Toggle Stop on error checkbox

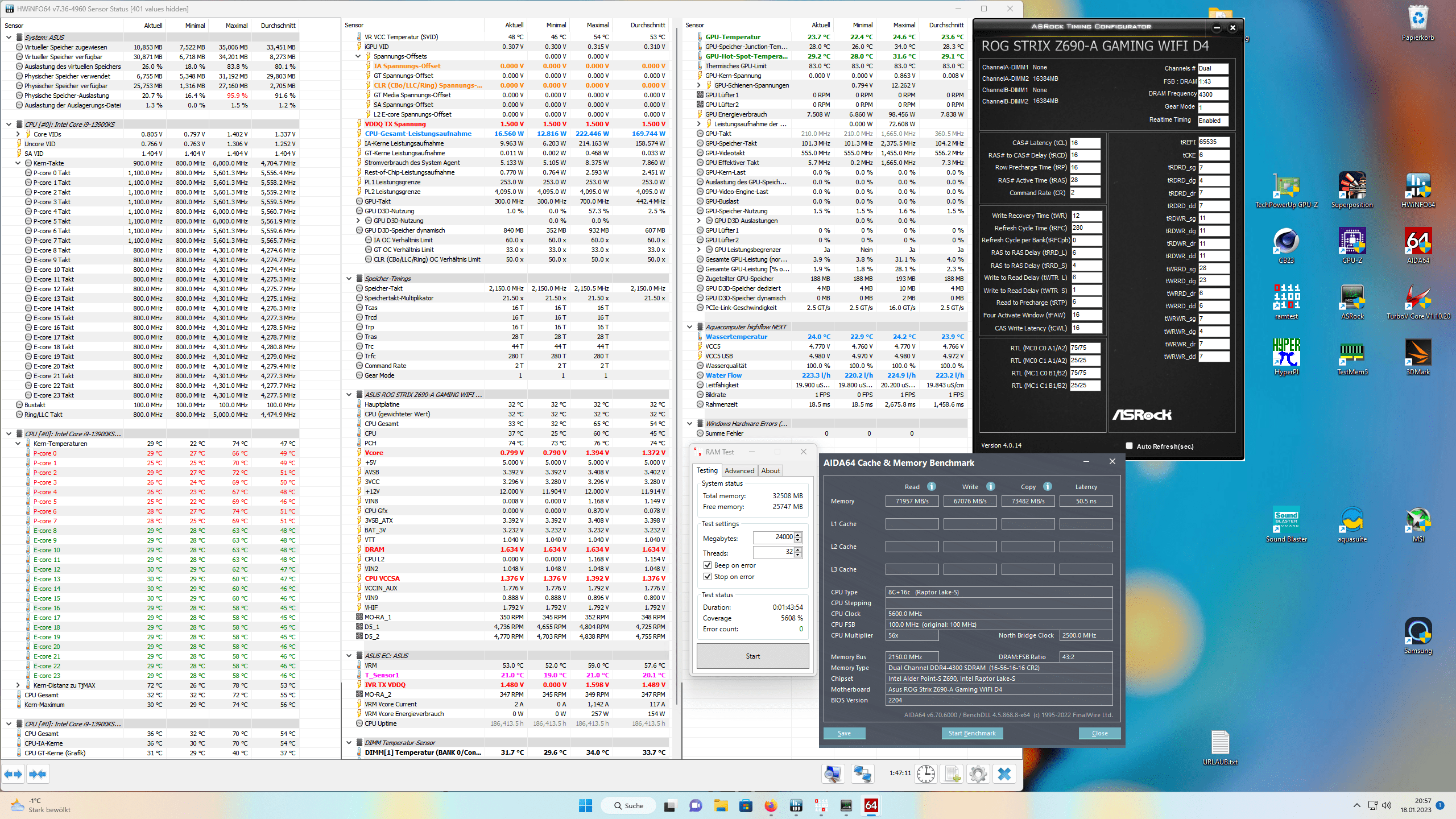[708, 577]
